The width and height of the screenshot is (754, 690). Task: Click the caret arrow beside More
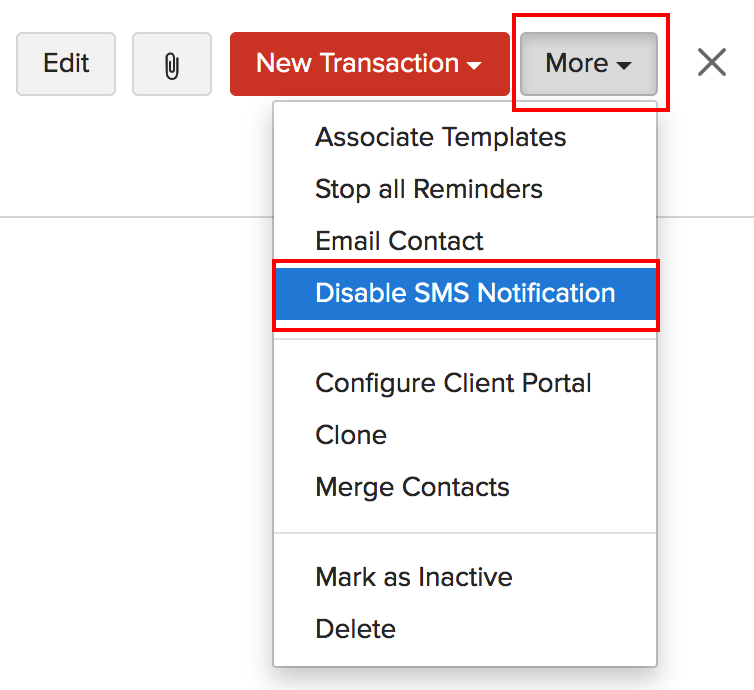point(624,66)
